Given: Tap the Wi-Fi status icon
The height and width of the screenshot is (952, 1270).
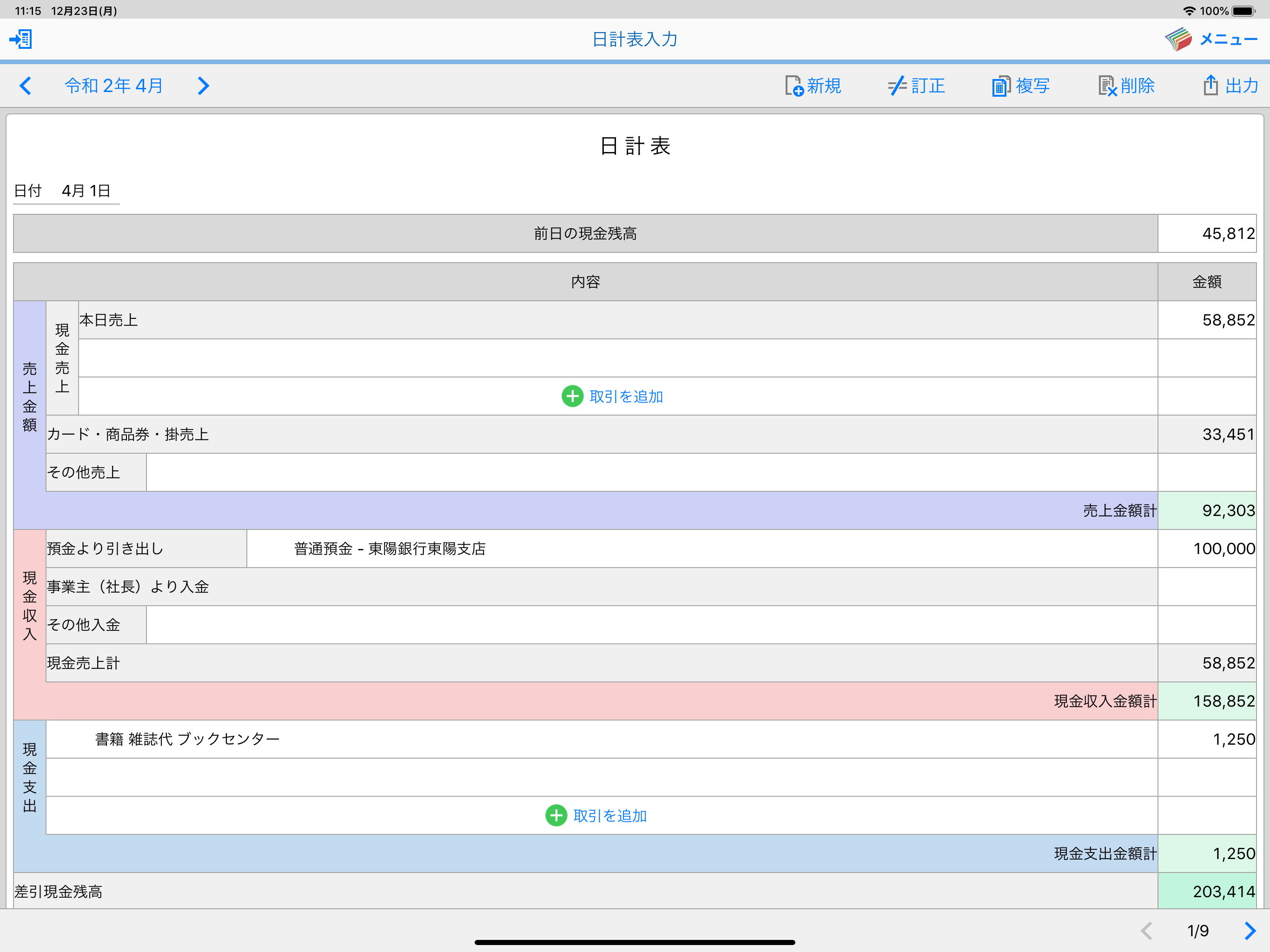Looking at the screenshot, I should pos(1189,11).
